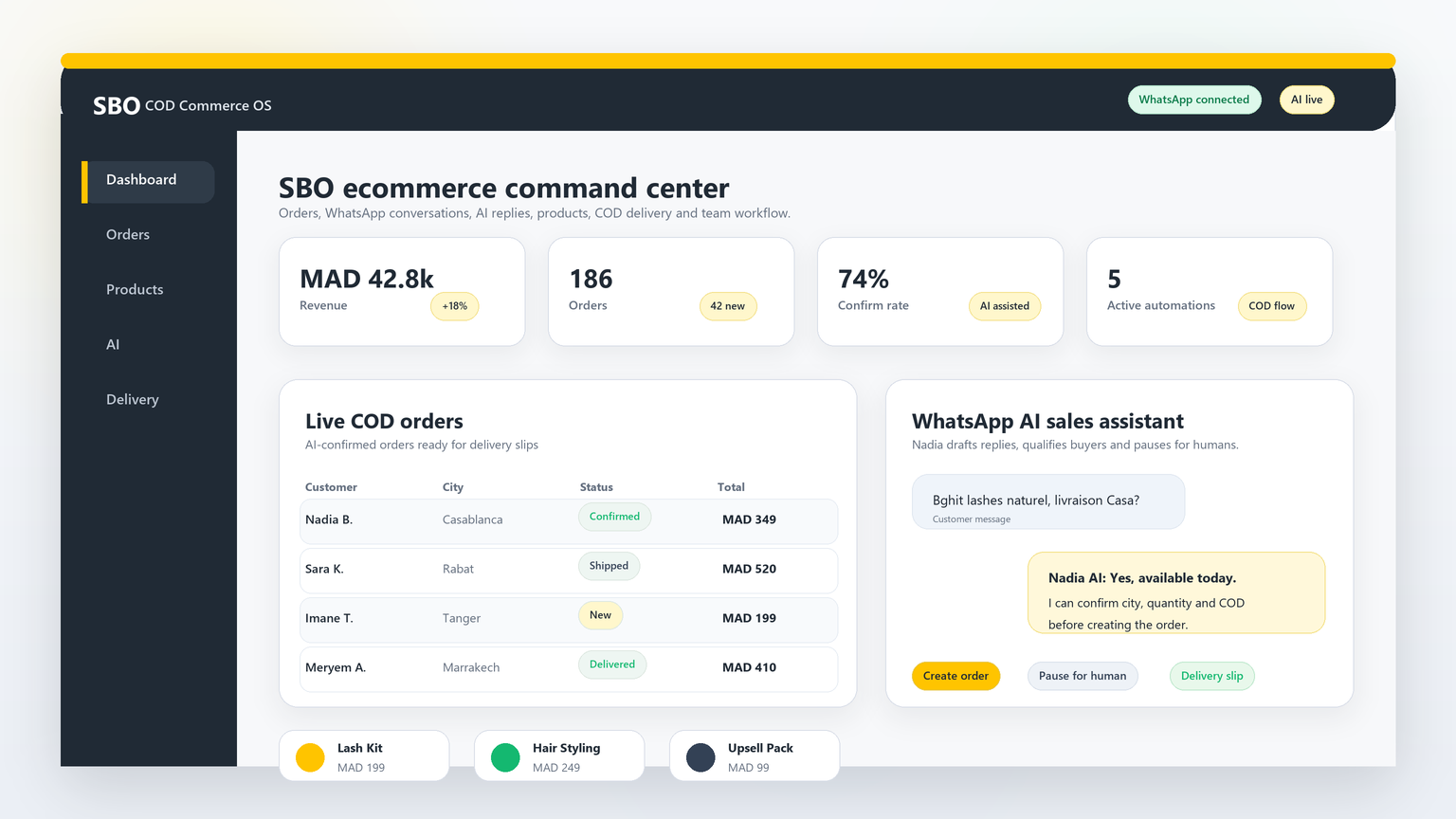Click the City column header
Image resolution: width=1456 pixels, height=819 pixels.
tap(453, 487)
